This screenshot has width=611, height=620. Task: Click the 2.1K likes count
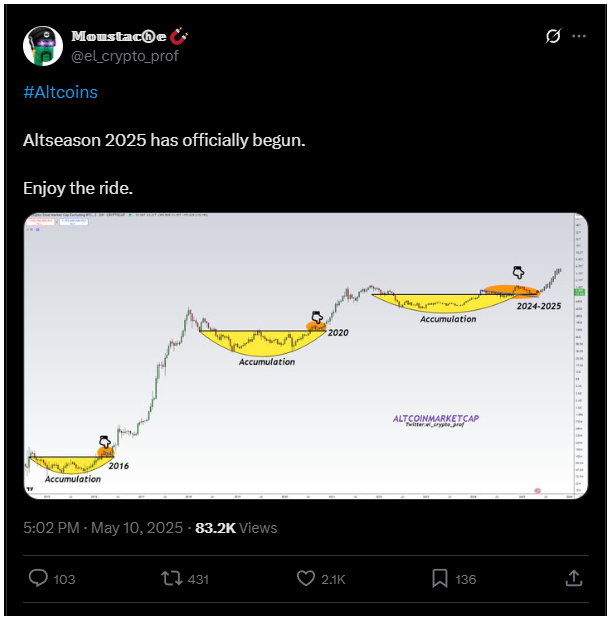pyautogui.click(x=333, y=579)
